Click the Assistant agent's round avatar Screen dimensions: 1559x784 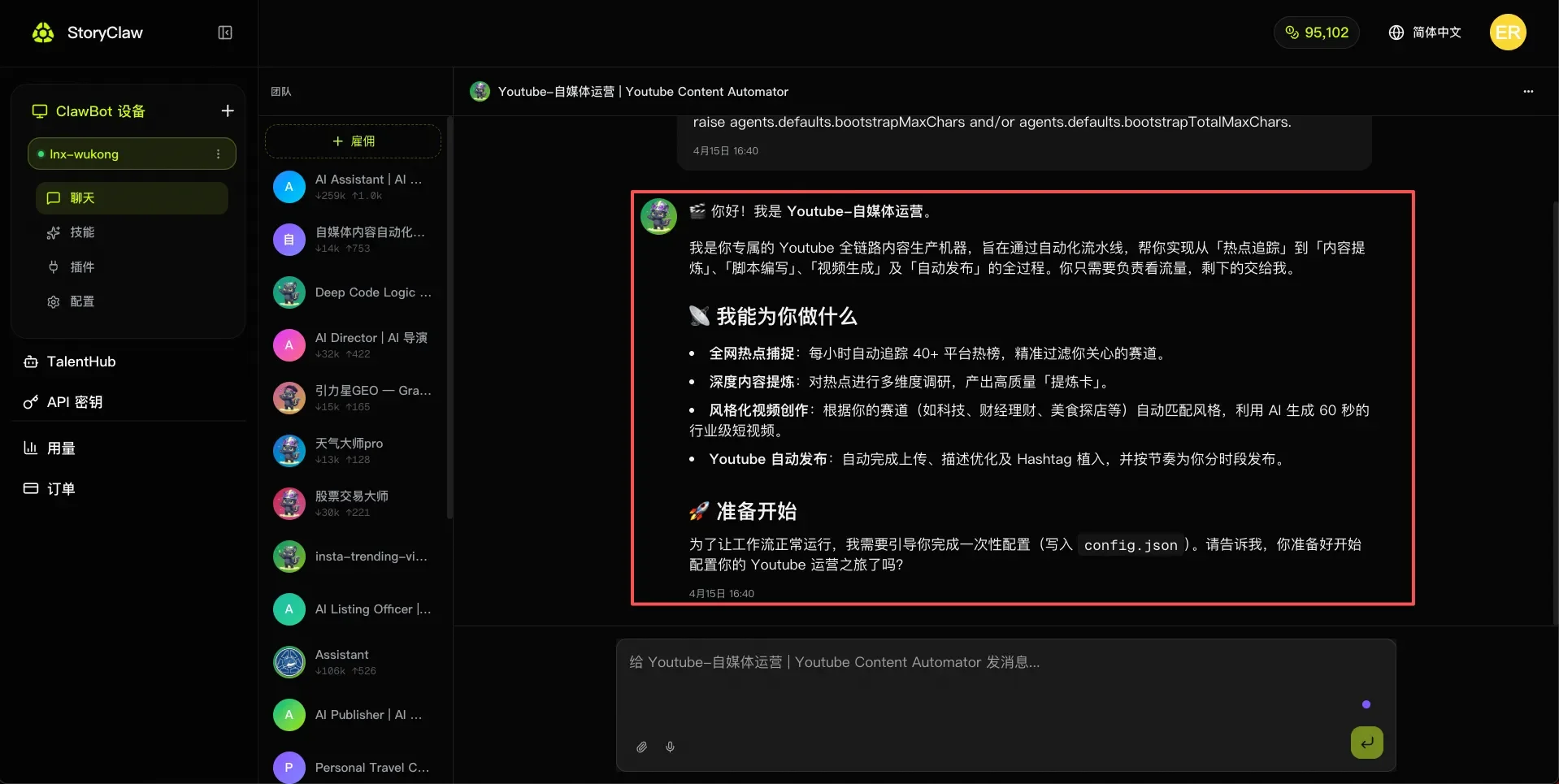click(x=289, y=662)
